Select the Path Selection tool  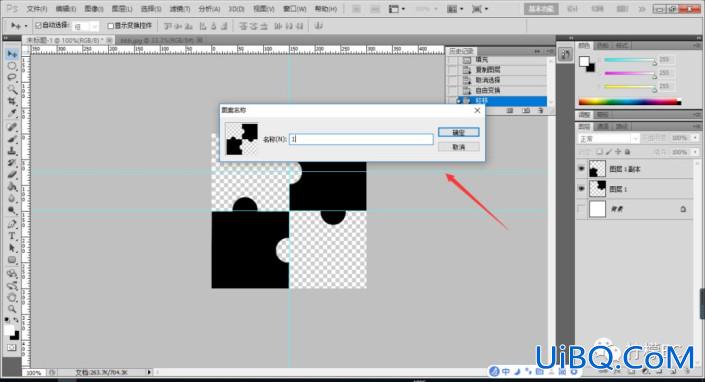12,248
